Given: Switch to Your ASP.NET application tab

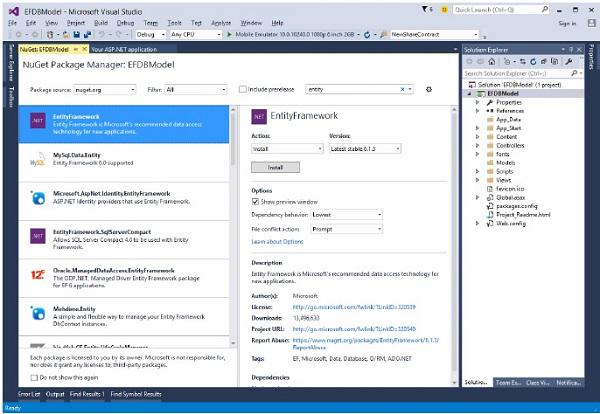Looking at the screenshot, I should coord(124,49).
